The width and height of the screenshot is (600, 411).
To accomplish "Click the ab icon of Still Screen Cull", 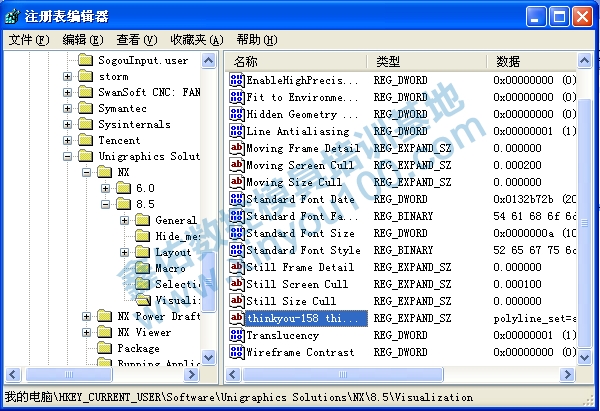I will coord(236,284).
